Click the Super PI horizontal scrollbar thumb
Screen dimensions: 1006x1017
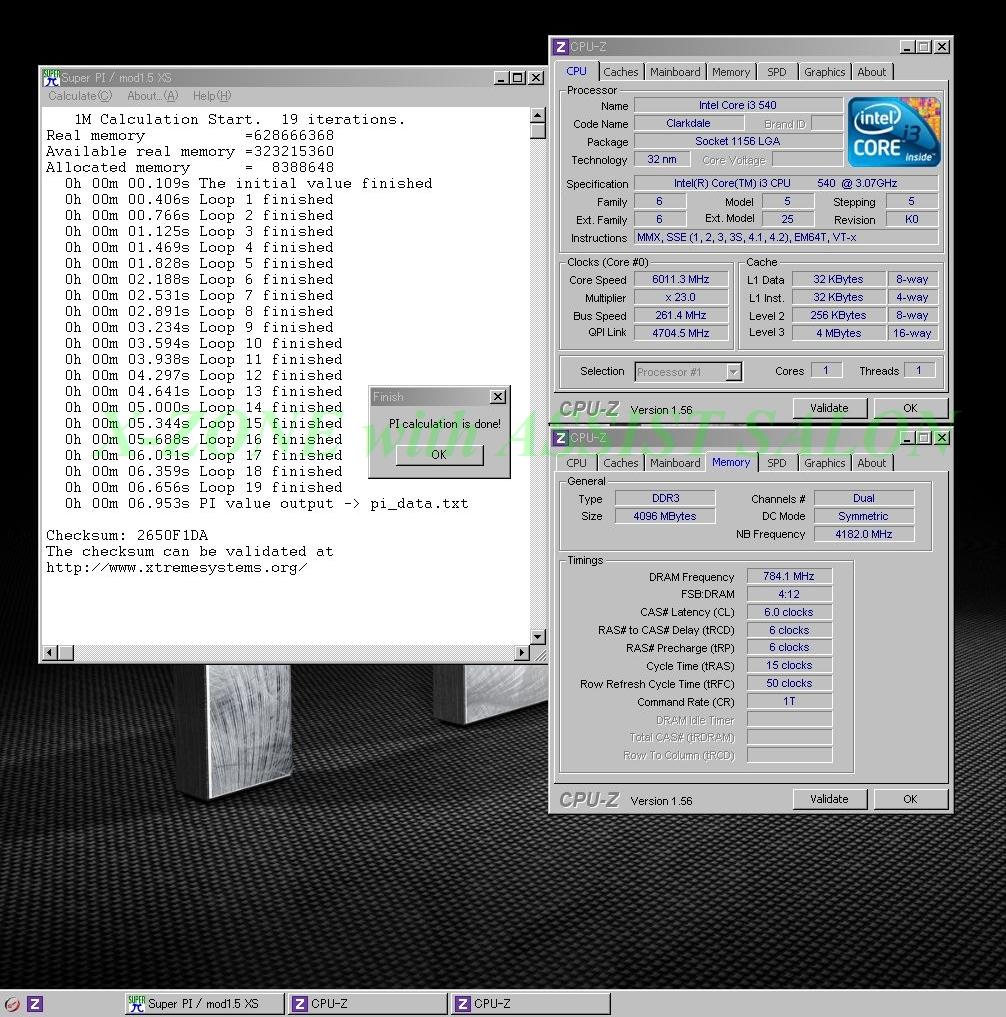[x=66, y=652]
